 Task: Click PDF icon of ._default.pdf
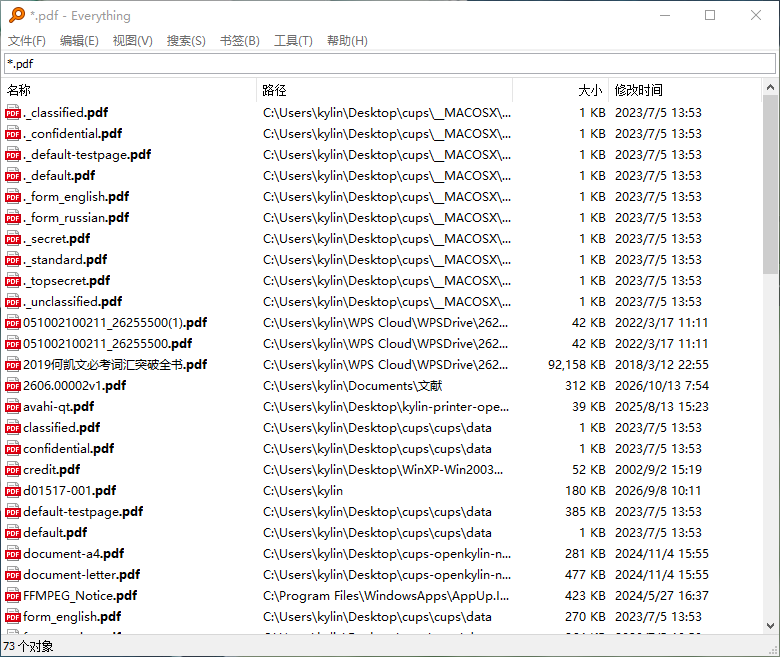click(x=13, y=176)
